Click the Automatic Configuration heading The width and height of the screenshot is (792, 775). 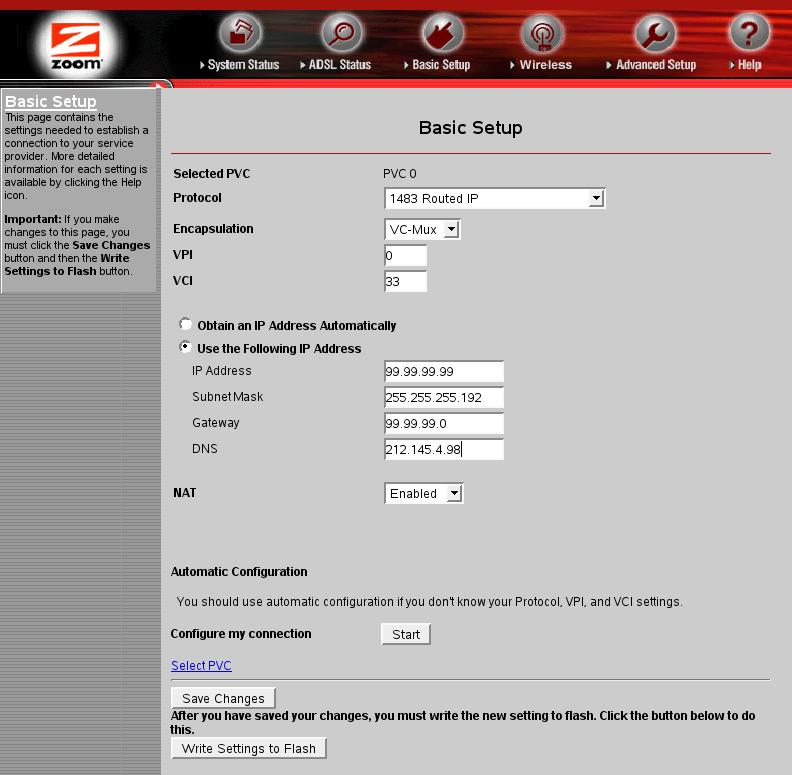point(239,571)
